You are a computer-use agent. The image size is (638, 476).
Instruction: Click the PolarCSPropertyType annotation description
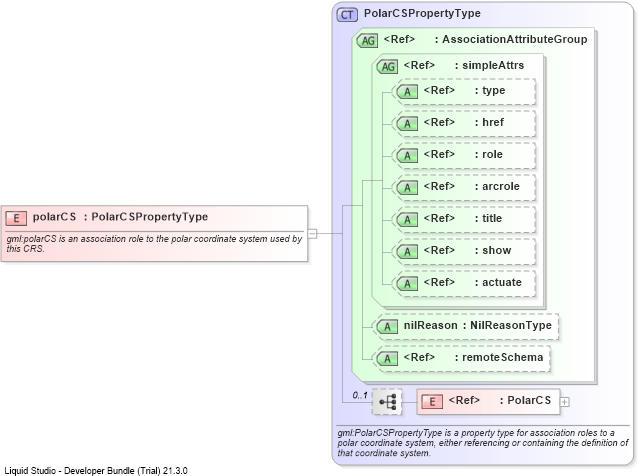pyautogui.click(x=483, y=443)
